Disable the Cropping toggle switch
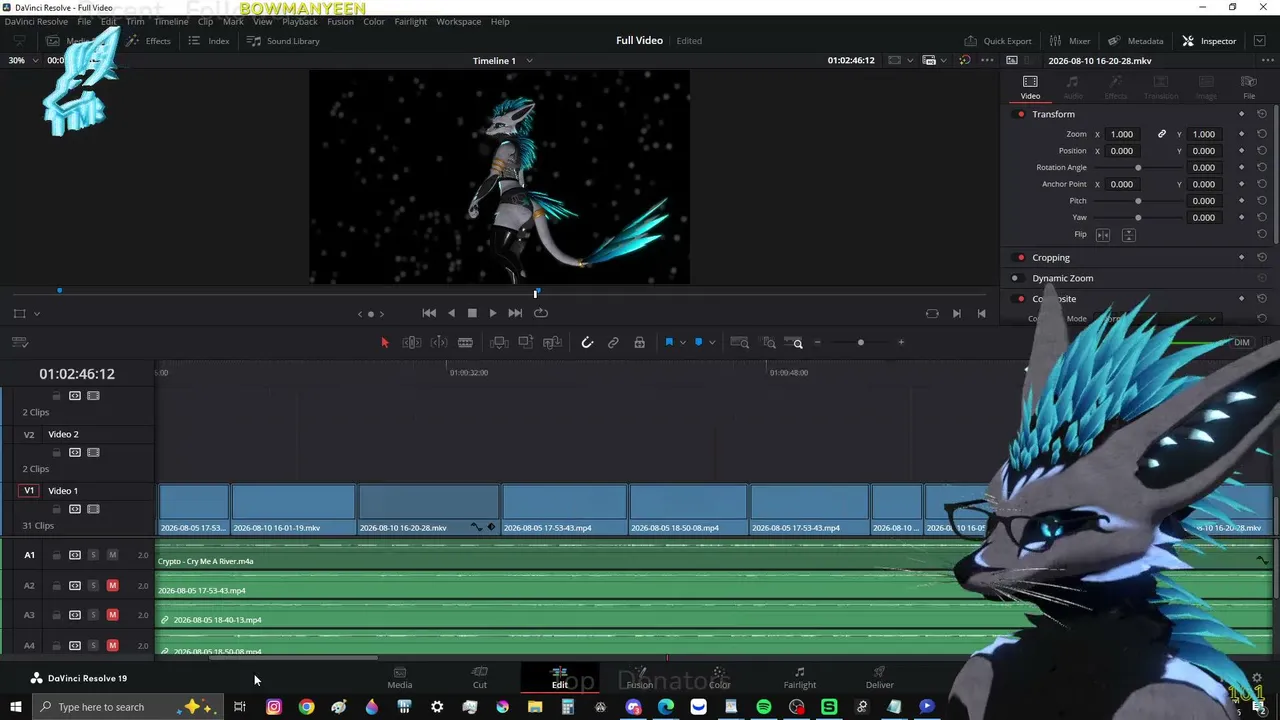The height and width of the screenshot is (720, 1280). click(1020, 258)
